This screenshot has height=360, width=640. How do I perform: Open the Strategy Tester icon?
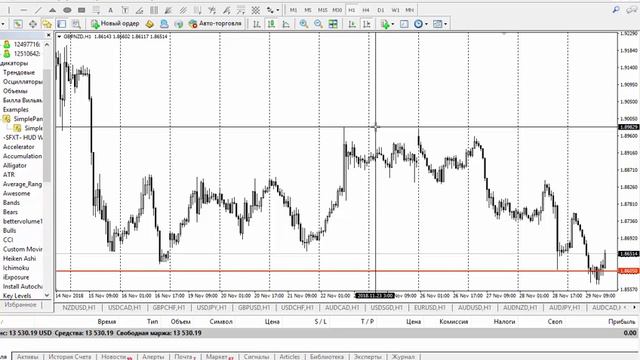[x=76, y=24]
